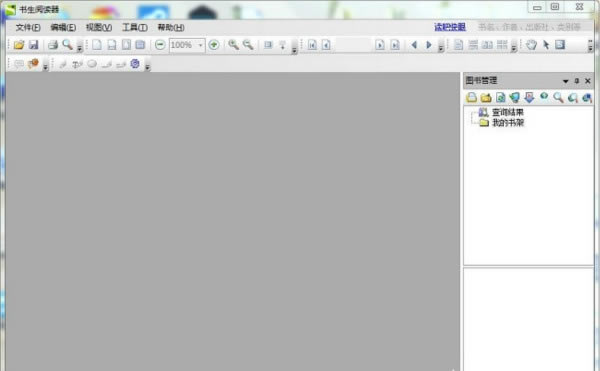The image size is (600, 371).
Task: Click the blue 读吧快眼 link
Action: click(x=450, y=27)
